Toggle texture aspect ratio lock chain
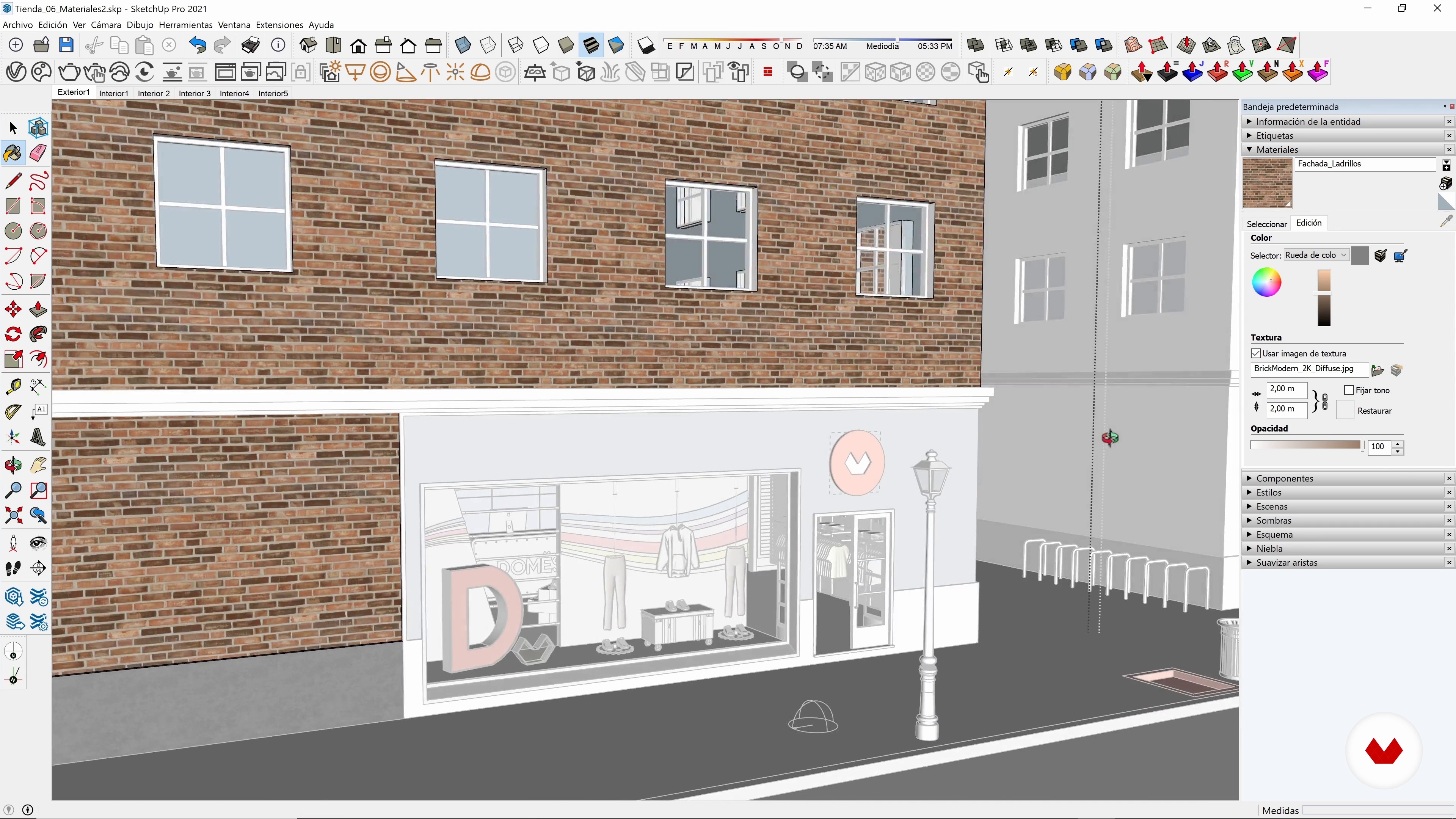This screenshot has width=1456, height=819. coord(1324,401)
